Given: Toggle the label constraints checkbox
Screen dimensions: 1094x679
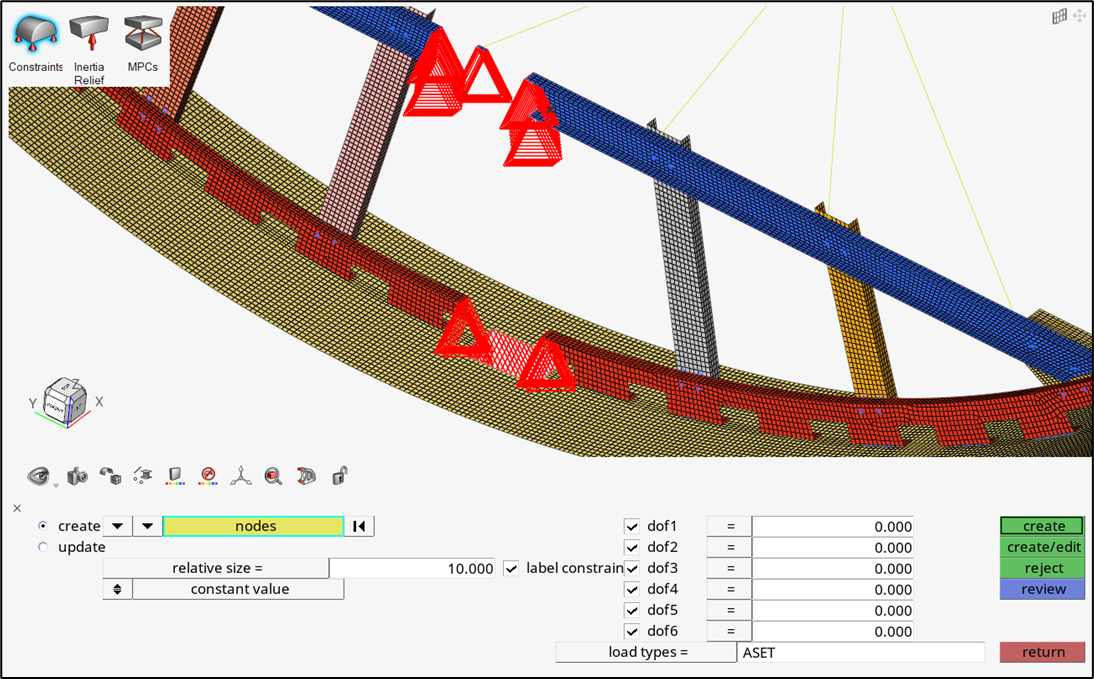Looking at the screenshot, I should point(512,568).
